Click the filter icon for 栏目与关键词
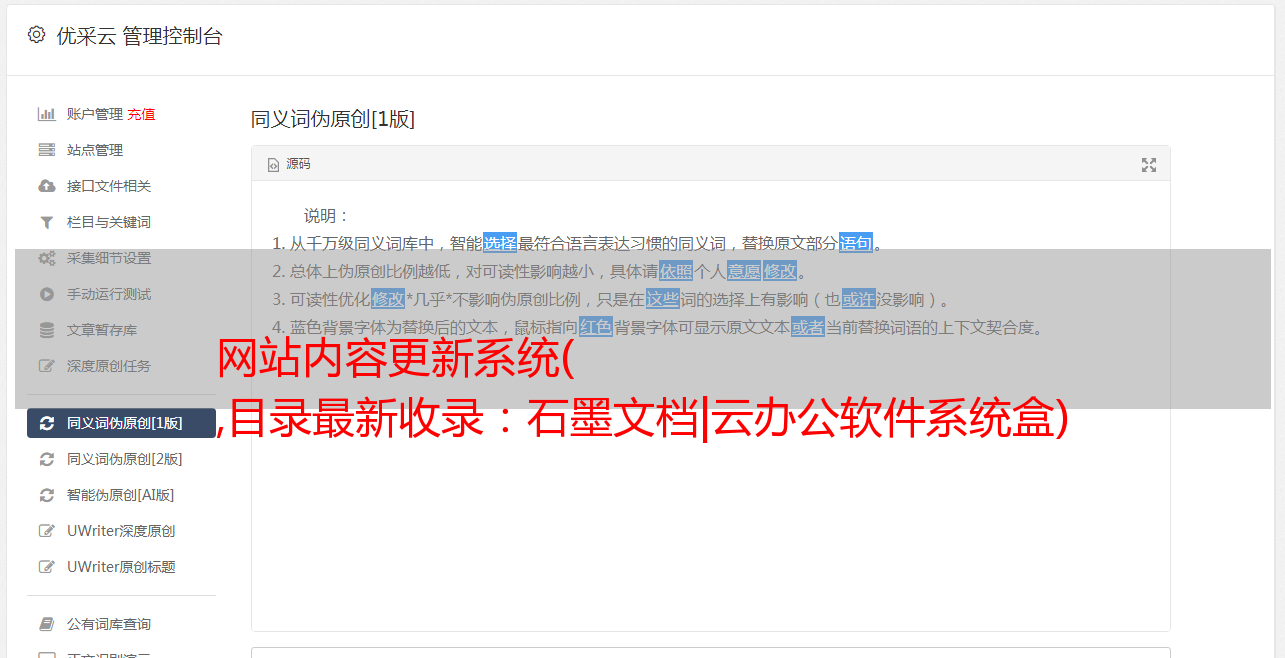The width and height of the screenshot is (1285, 658). pyautogui.click(x=46, y=222)
